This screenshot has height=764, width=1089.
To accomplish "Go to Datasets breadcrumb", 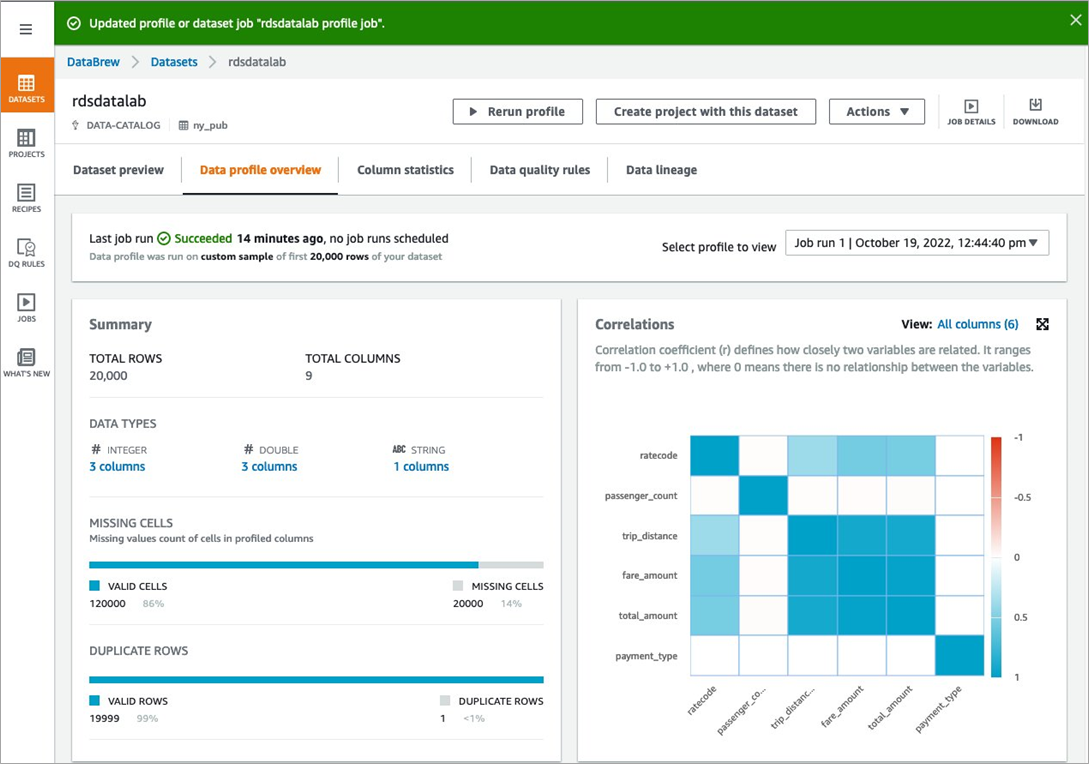I will point(174,62).
